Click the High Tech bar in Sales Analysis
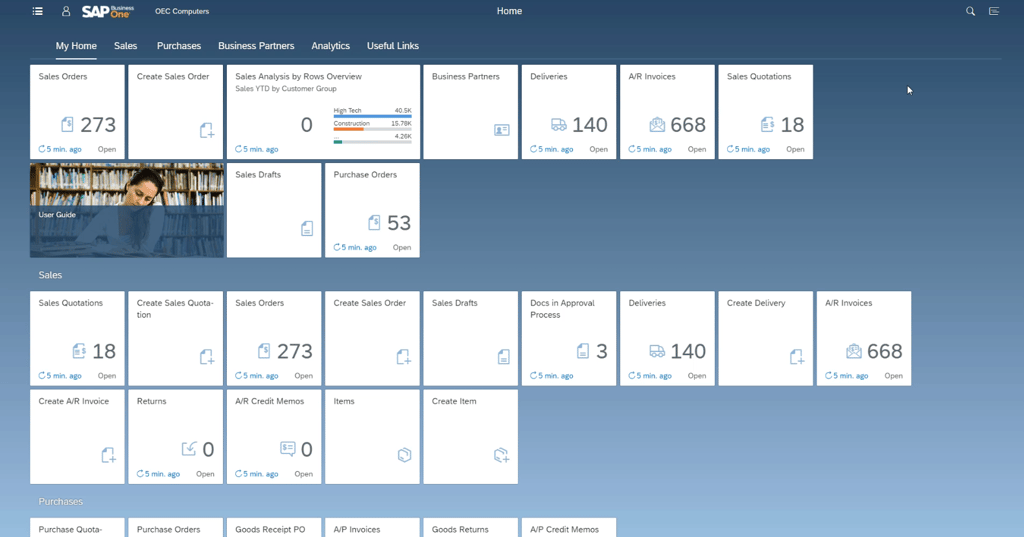1024x537 pixels. (372, 117)
